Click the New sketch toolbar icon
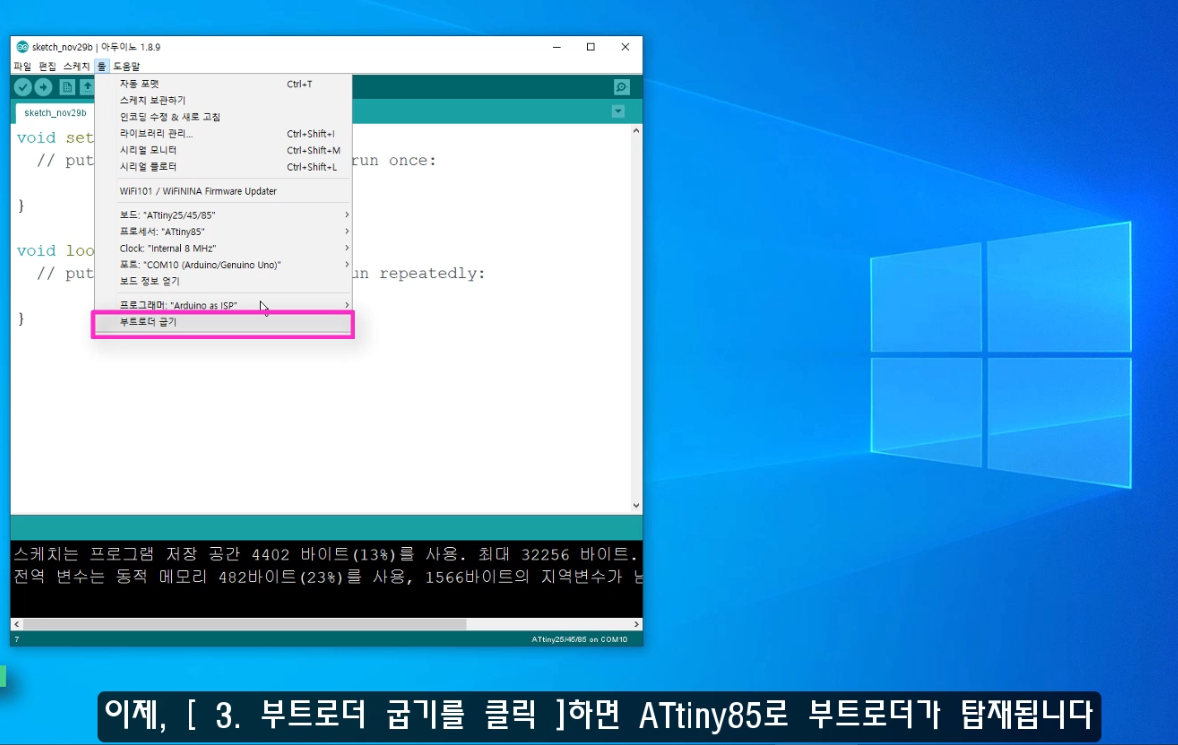This screenshot has height=745, width=1178. click(x=67, y=87)
